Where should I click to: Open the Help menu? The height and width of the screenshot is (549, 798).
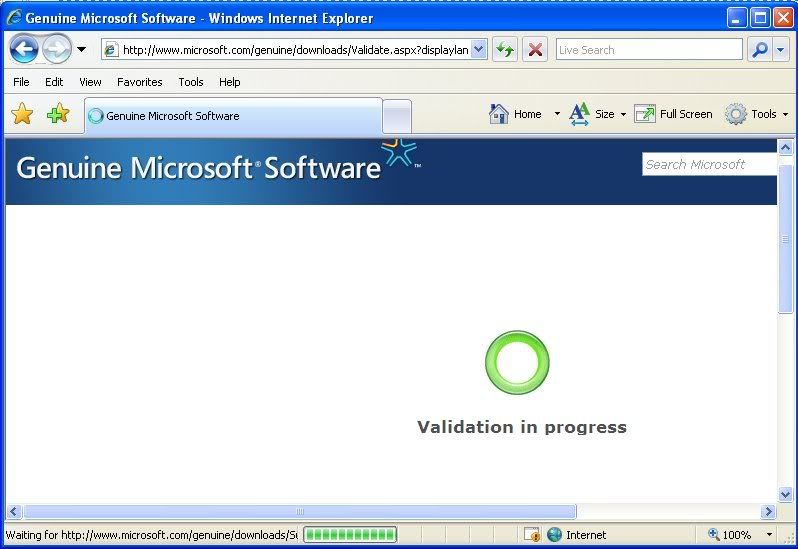(x=230, y=82)
